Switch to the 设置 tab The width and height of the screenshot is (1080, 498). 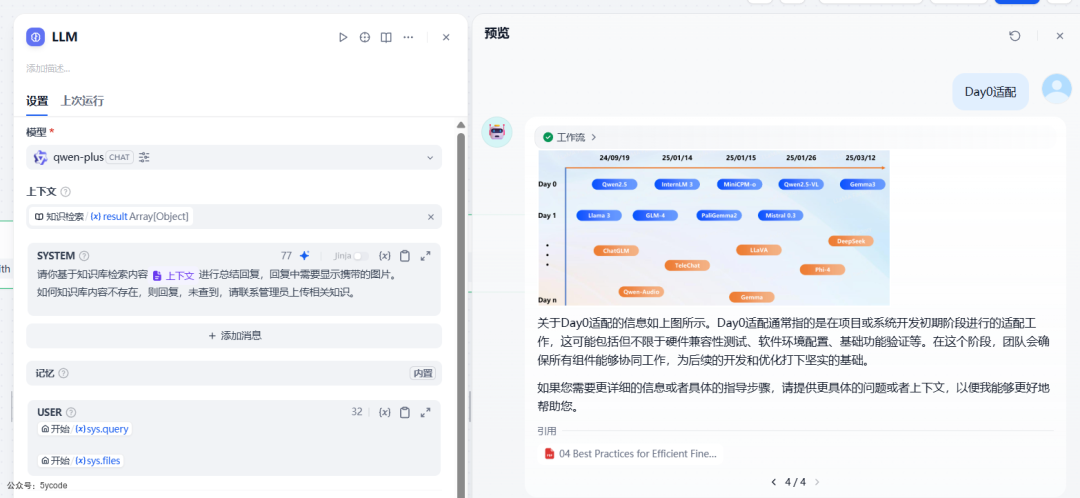pyautogui.click(x=37, y=101)
